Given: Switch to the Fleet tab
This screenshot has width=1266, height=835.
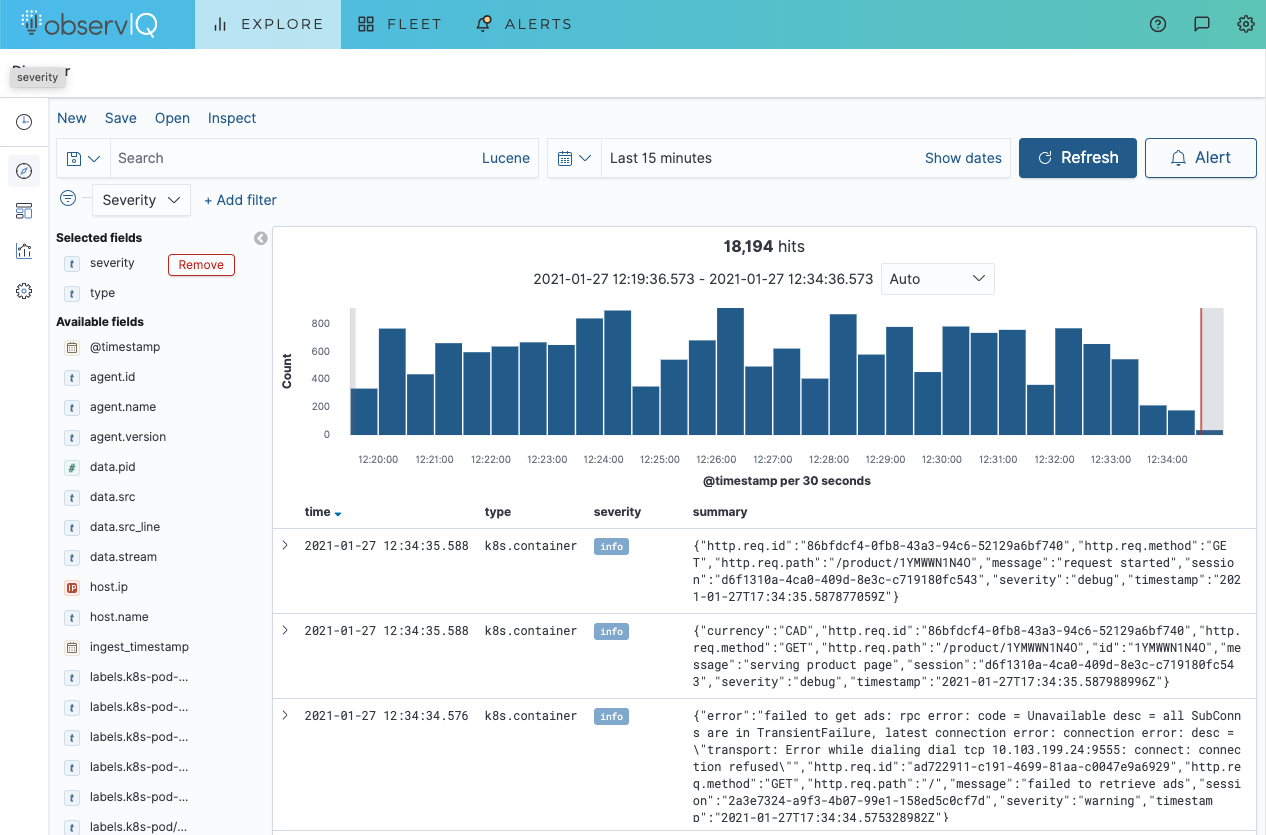Looking at the screenshot, I should (400, 24).
